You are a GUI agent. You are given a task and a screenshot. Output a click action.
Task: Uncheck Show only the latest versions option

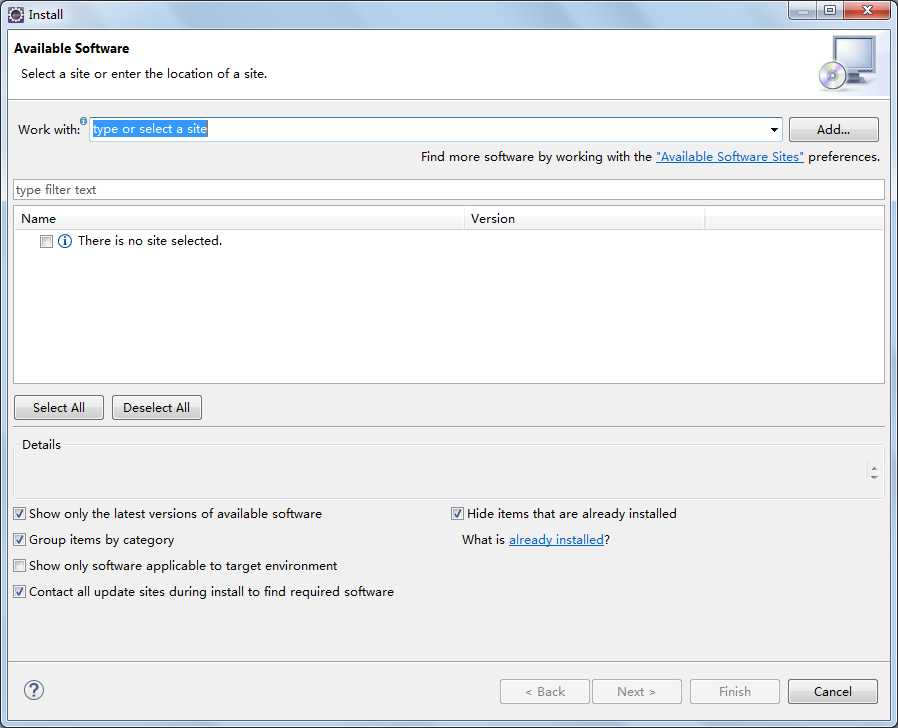(19, 514)
